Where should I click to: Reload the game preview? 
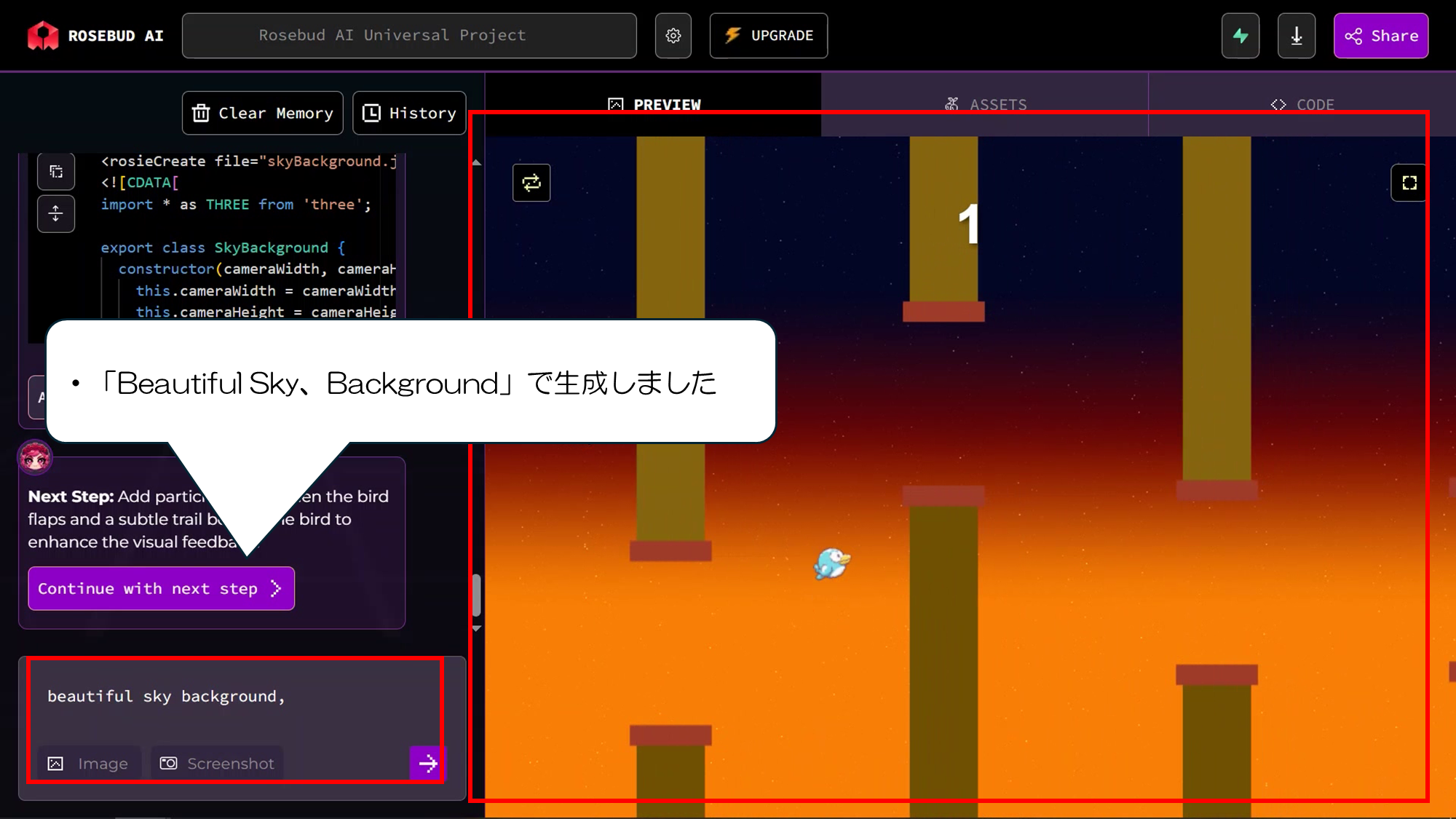pyautogui.click(x=531, y=183)
